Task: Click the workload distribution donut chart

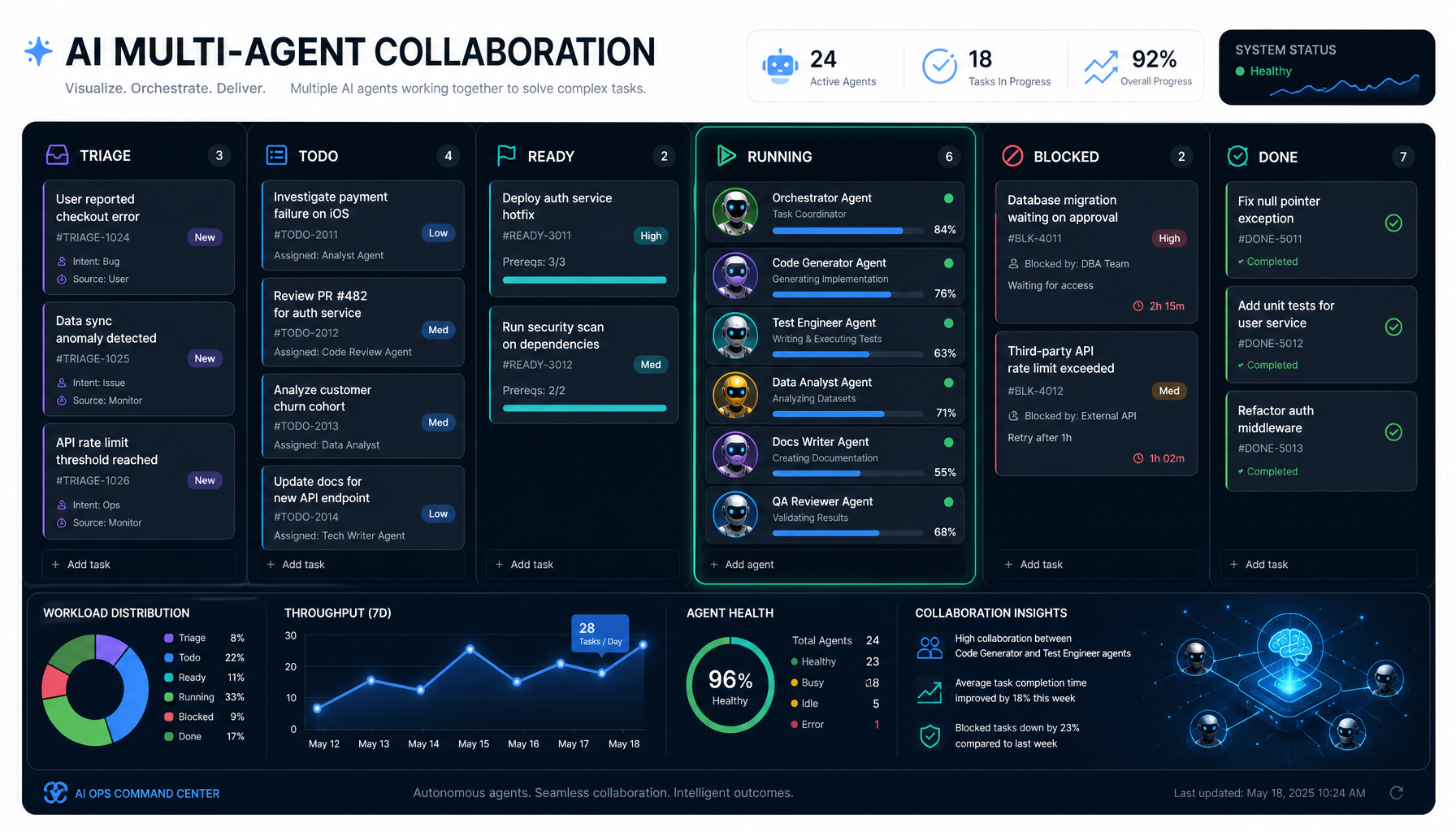Action: tap(95, 690)
